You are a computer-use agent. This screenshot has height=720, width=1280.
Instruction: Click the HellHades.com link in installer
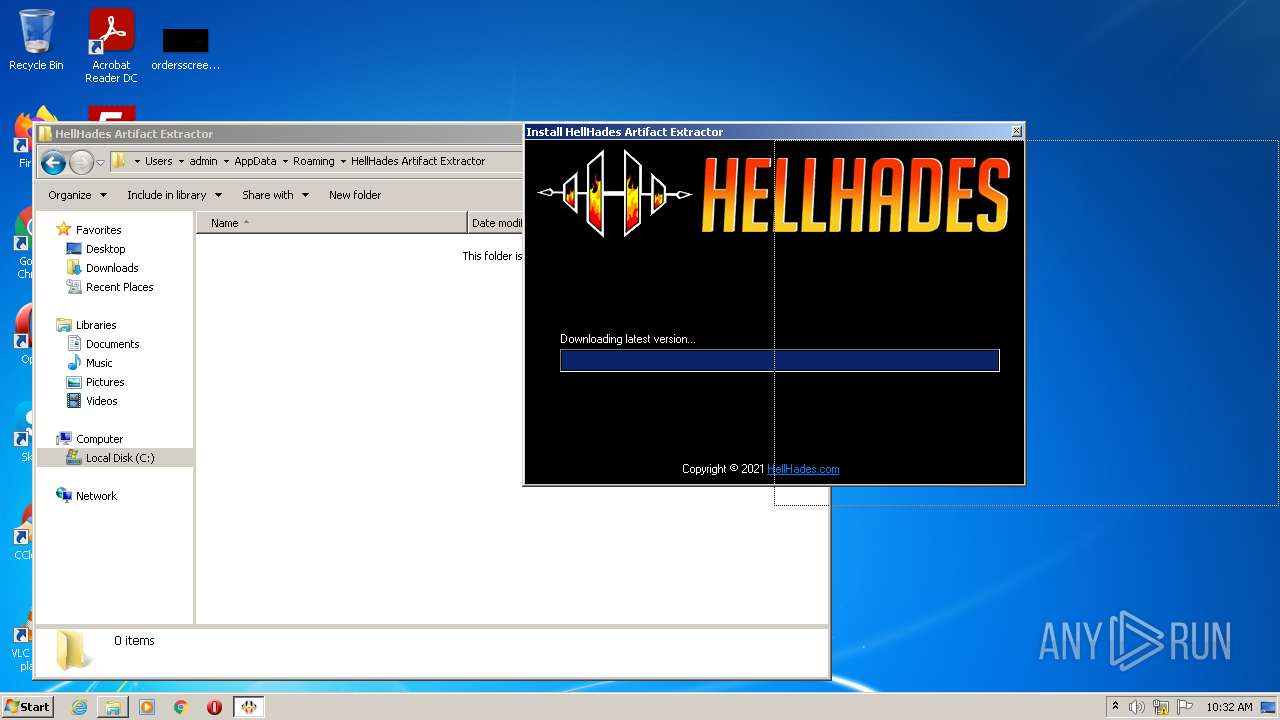[803, 469]
